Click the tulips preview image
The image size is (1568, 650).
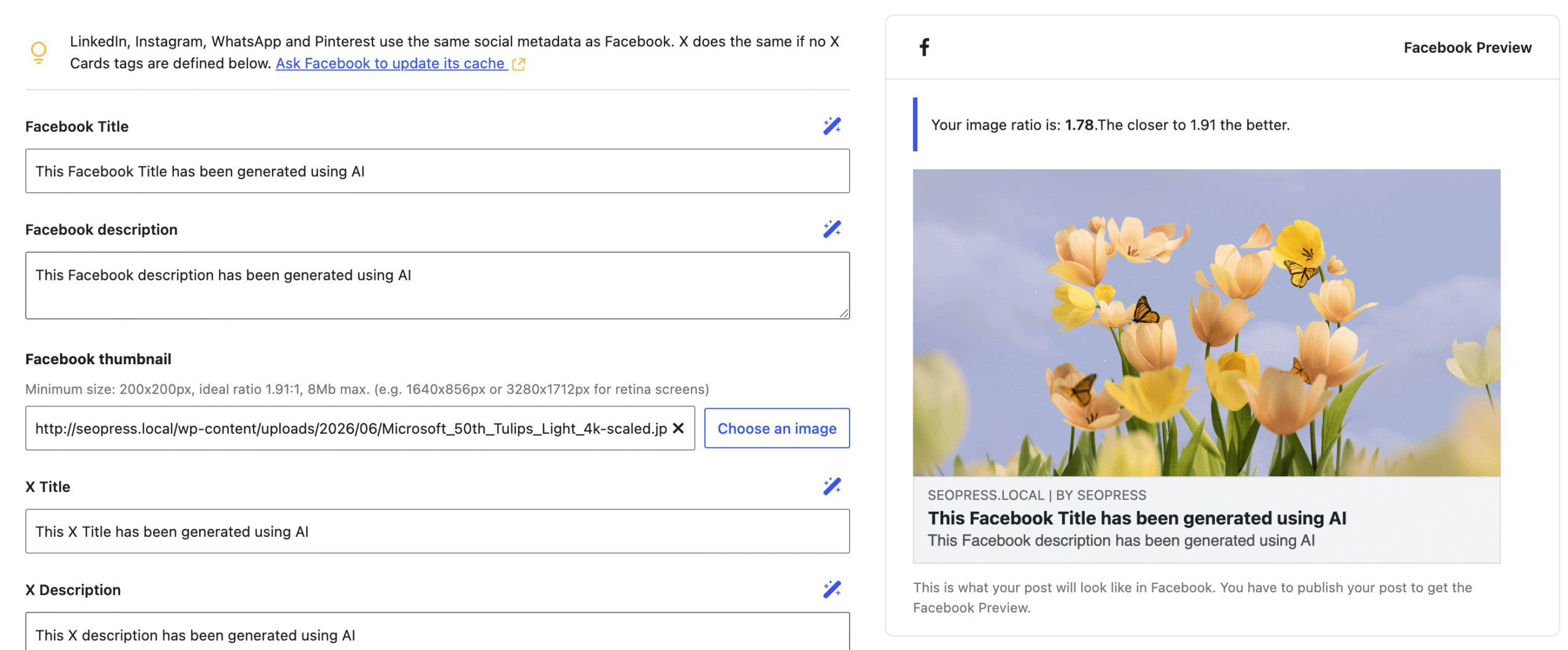(x=1206, y=323)
